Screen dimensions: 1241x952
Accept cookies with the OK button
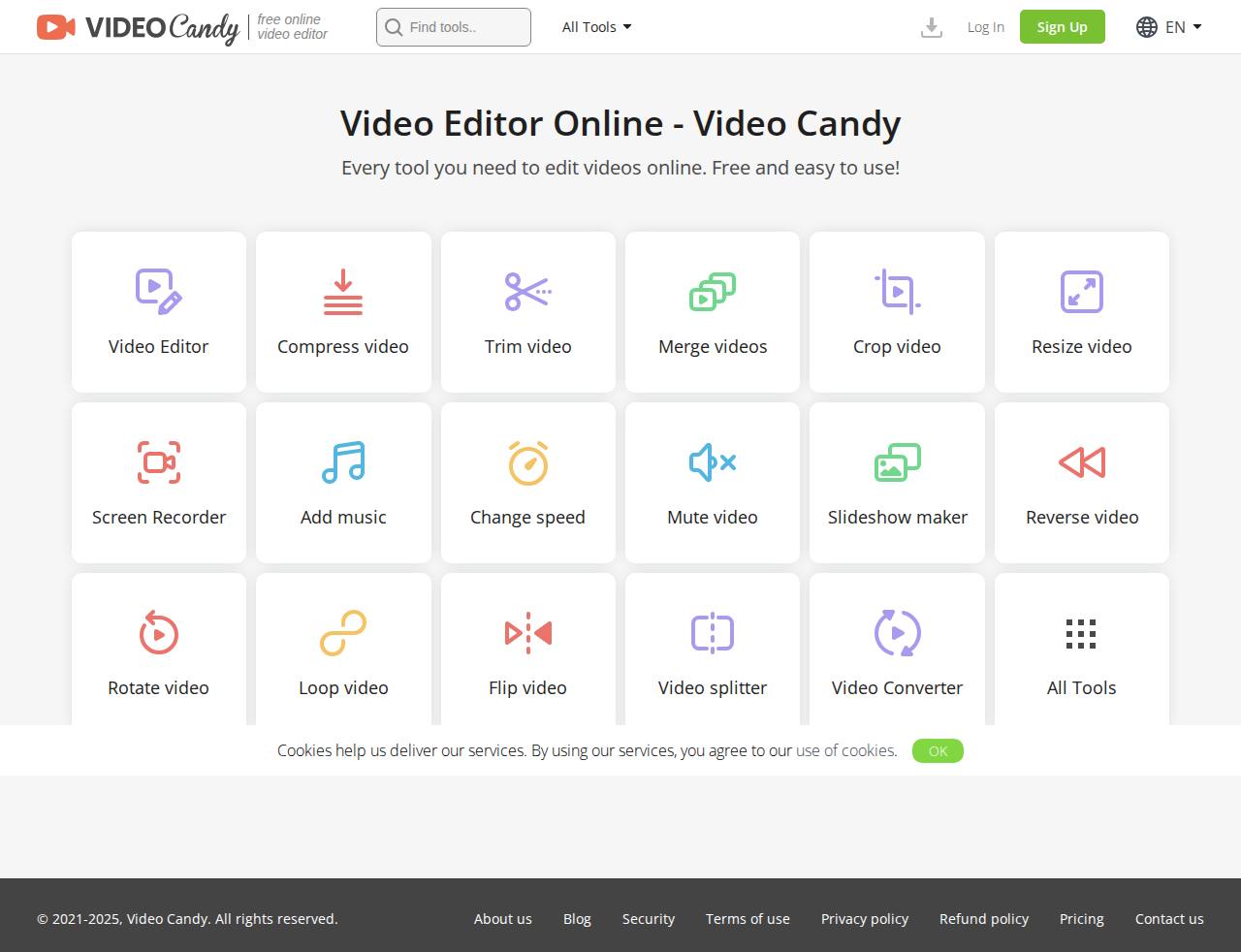938,751
